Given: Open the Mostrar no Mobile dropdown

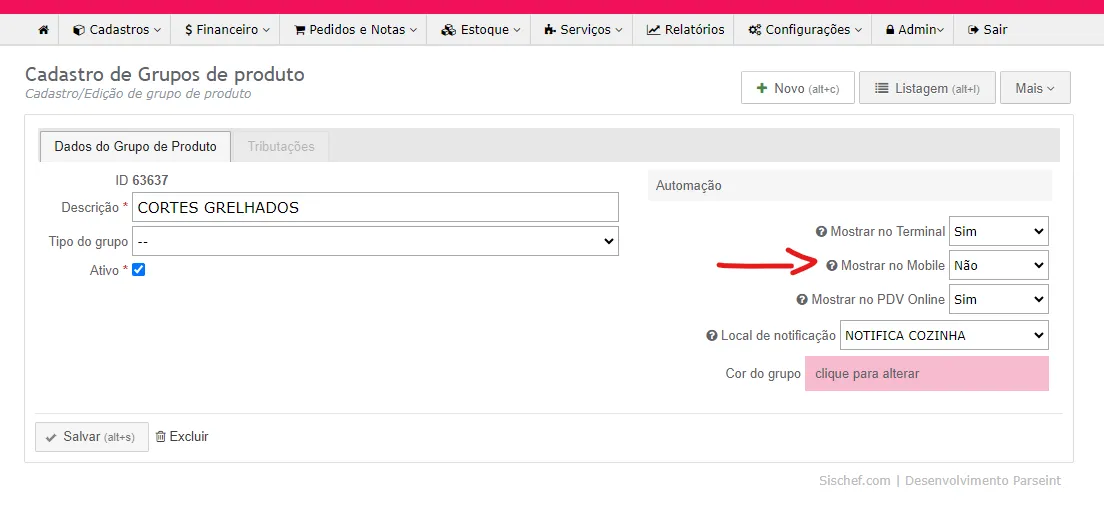Looking at the screenshot, I should tap(998, 266).
